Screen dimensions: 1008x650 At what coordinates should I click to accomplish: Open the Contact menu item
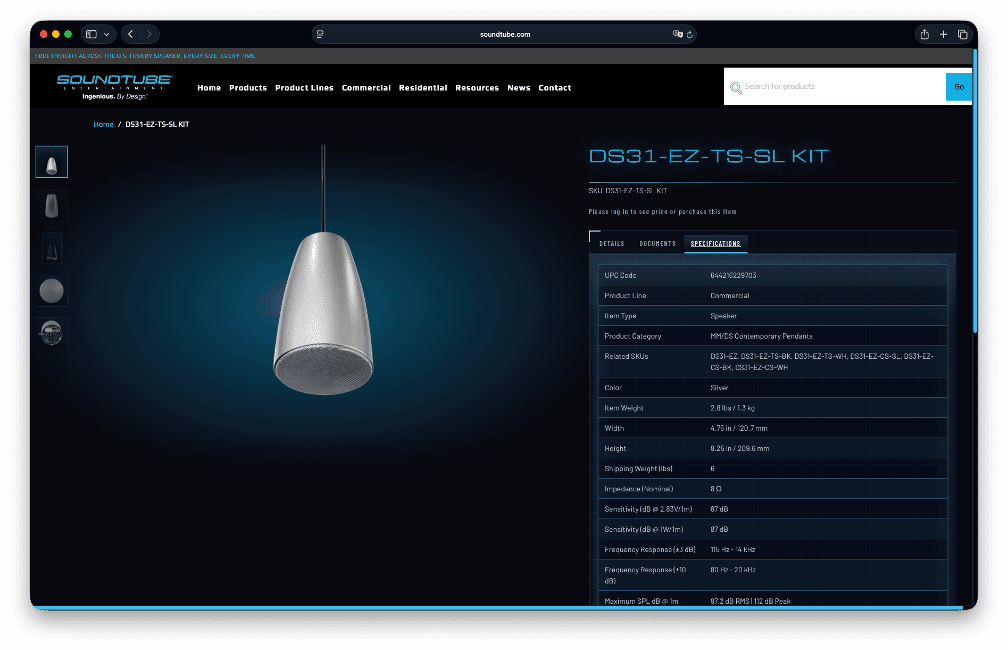[555, 88]
